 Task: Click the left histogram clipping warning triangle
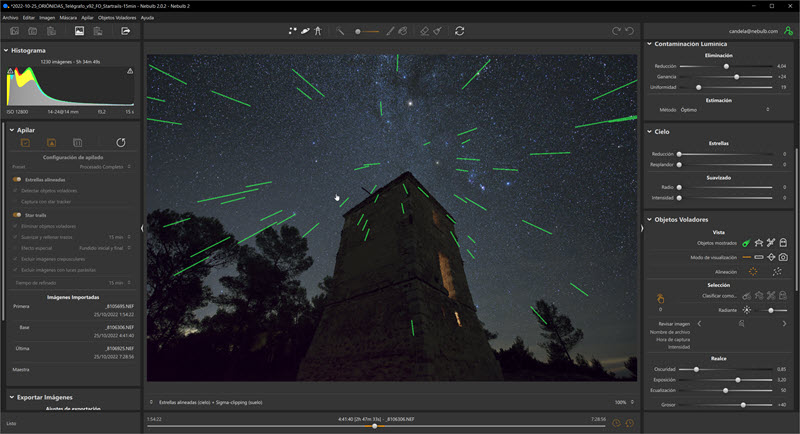(x=10, y=71)
